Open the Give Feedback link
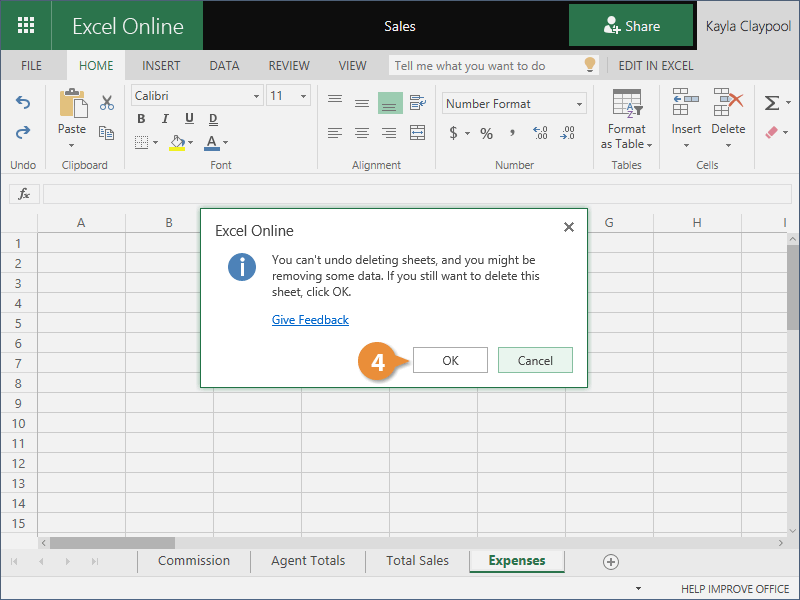 [x=310, y=320]
